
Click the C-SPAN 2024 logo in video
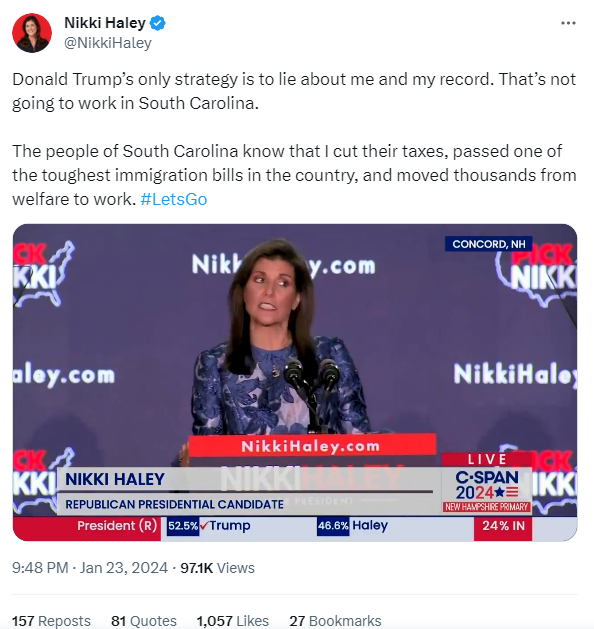pyautogui.click(x=487, y=485)
